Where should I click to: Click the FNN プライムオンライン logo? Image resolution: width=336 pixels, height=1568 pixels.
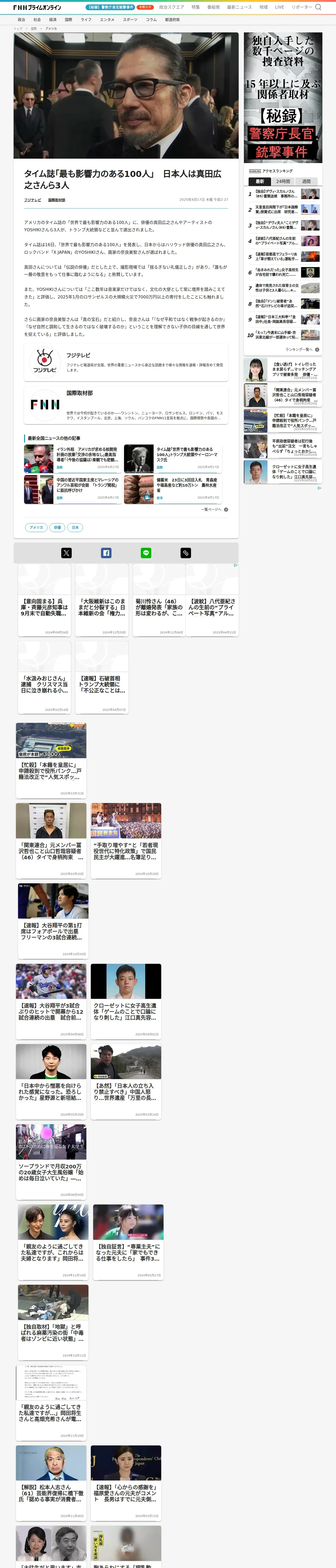coord(37,7)
